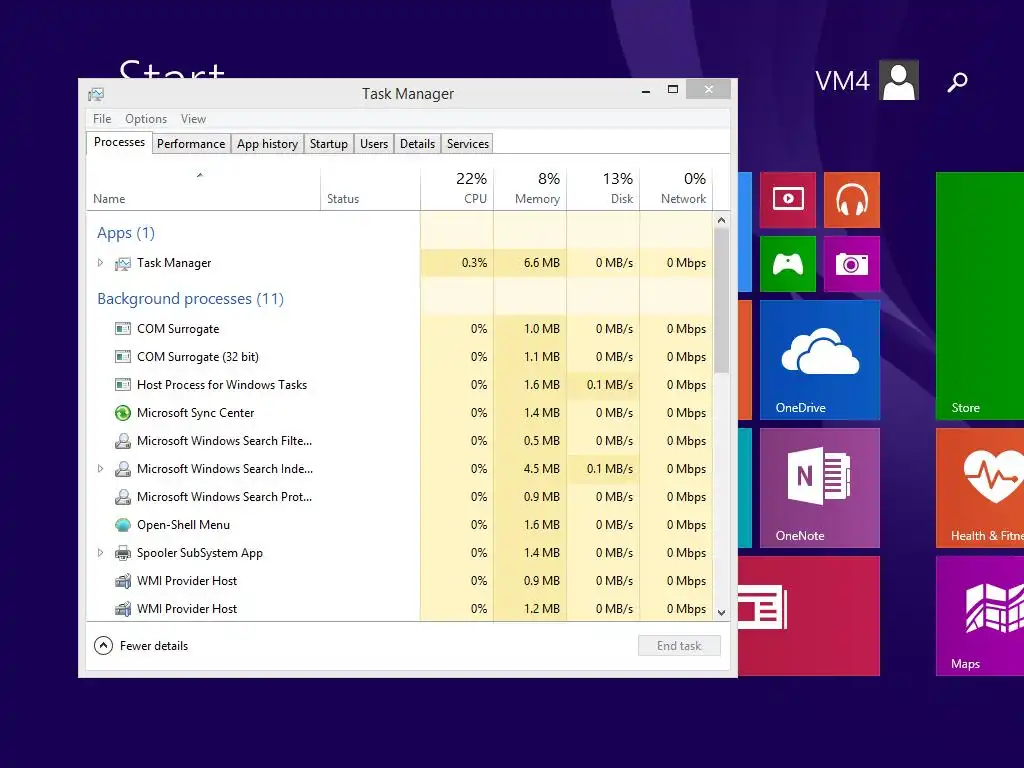This screenshot has height=768, width=1024.
Task: Click the 6.6 MB memory value
Action: (542, 263)
